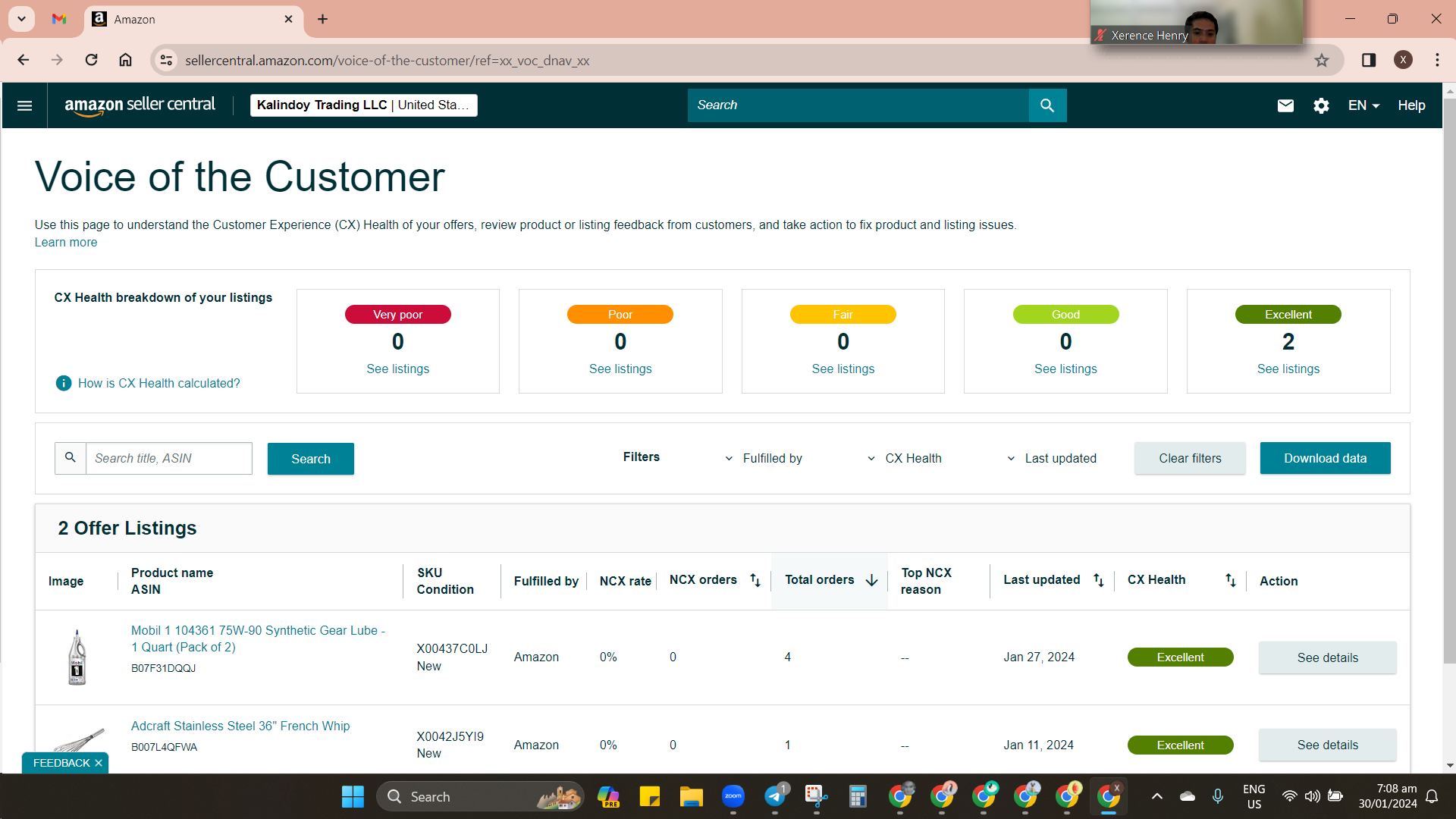1456x819 pixels.
Task: Close the FEEDBACK tab with X
Action: pyautogui.click(x=99, y=764)
